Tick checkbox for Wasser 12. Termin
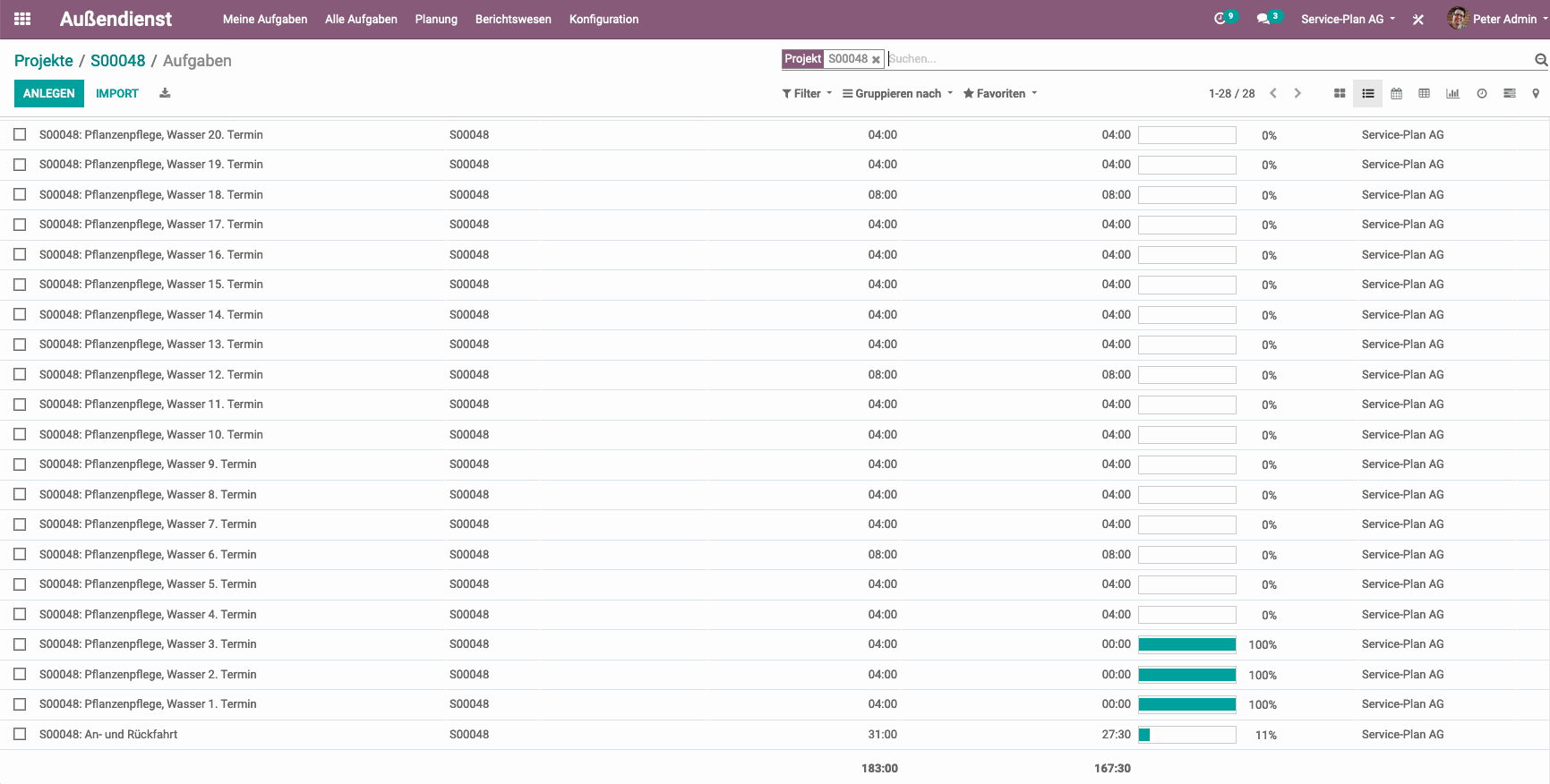Screen dimensions: 1550x784 [x=20, y=374]
